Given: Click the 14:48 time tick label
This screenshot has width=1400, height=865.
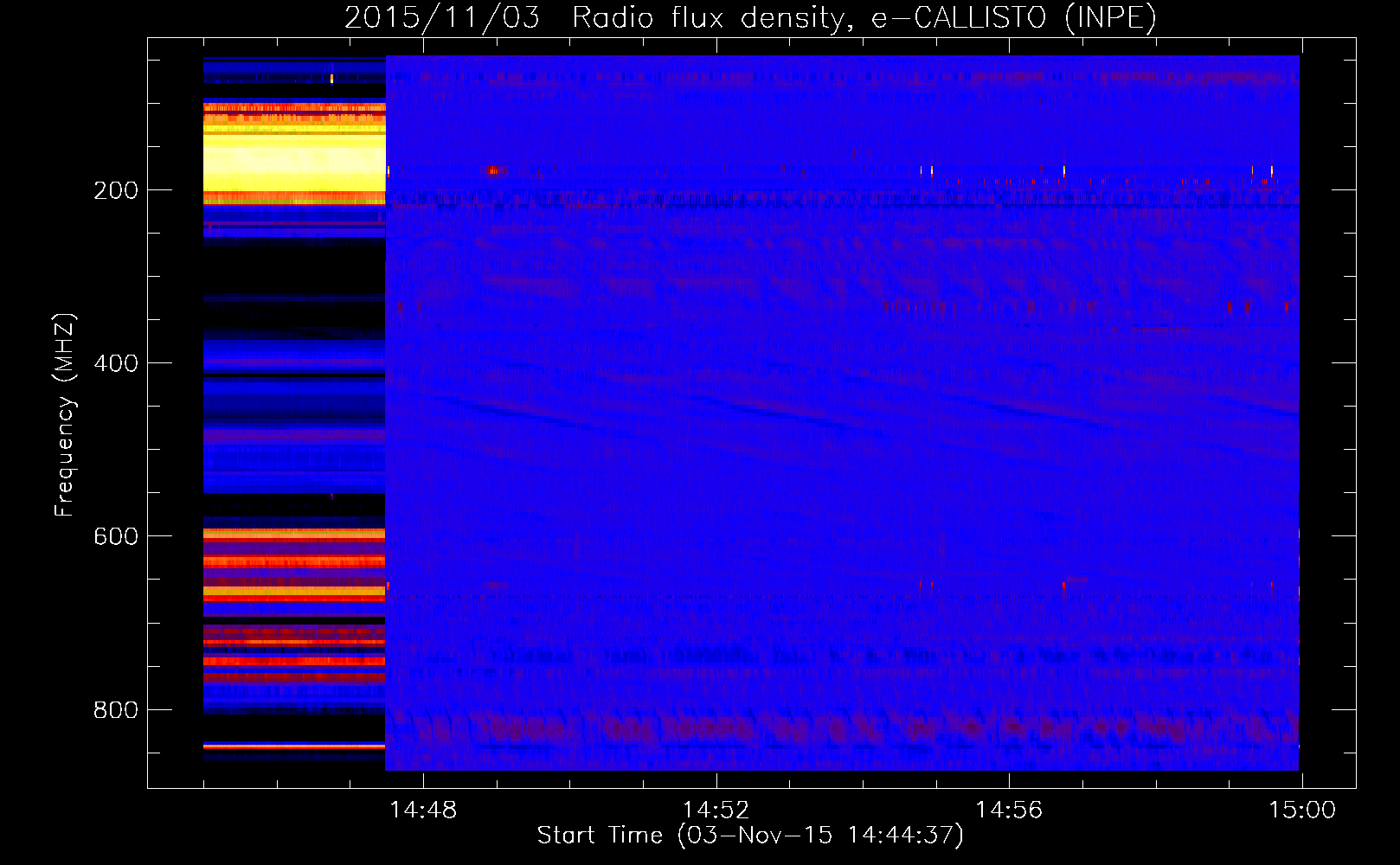Looking at the screenshot, I should (x=423, y=811).
